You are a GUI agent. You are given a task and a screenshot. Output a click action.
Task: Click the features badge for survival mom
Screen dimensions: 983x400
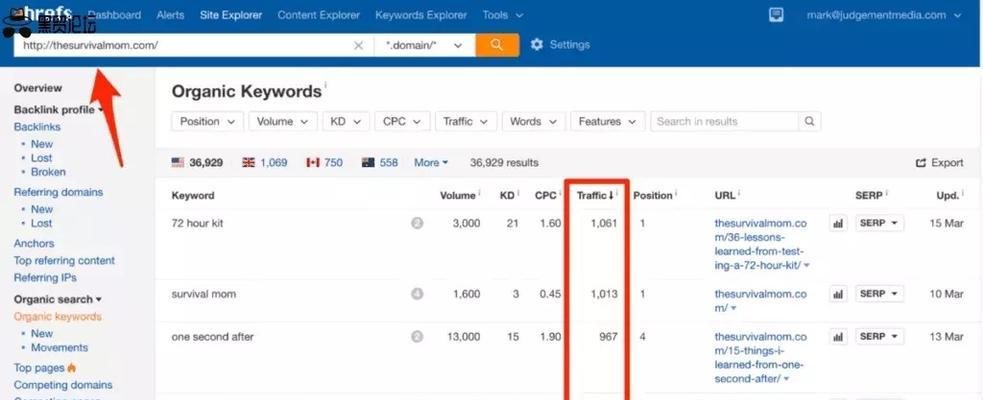point(417,293)
